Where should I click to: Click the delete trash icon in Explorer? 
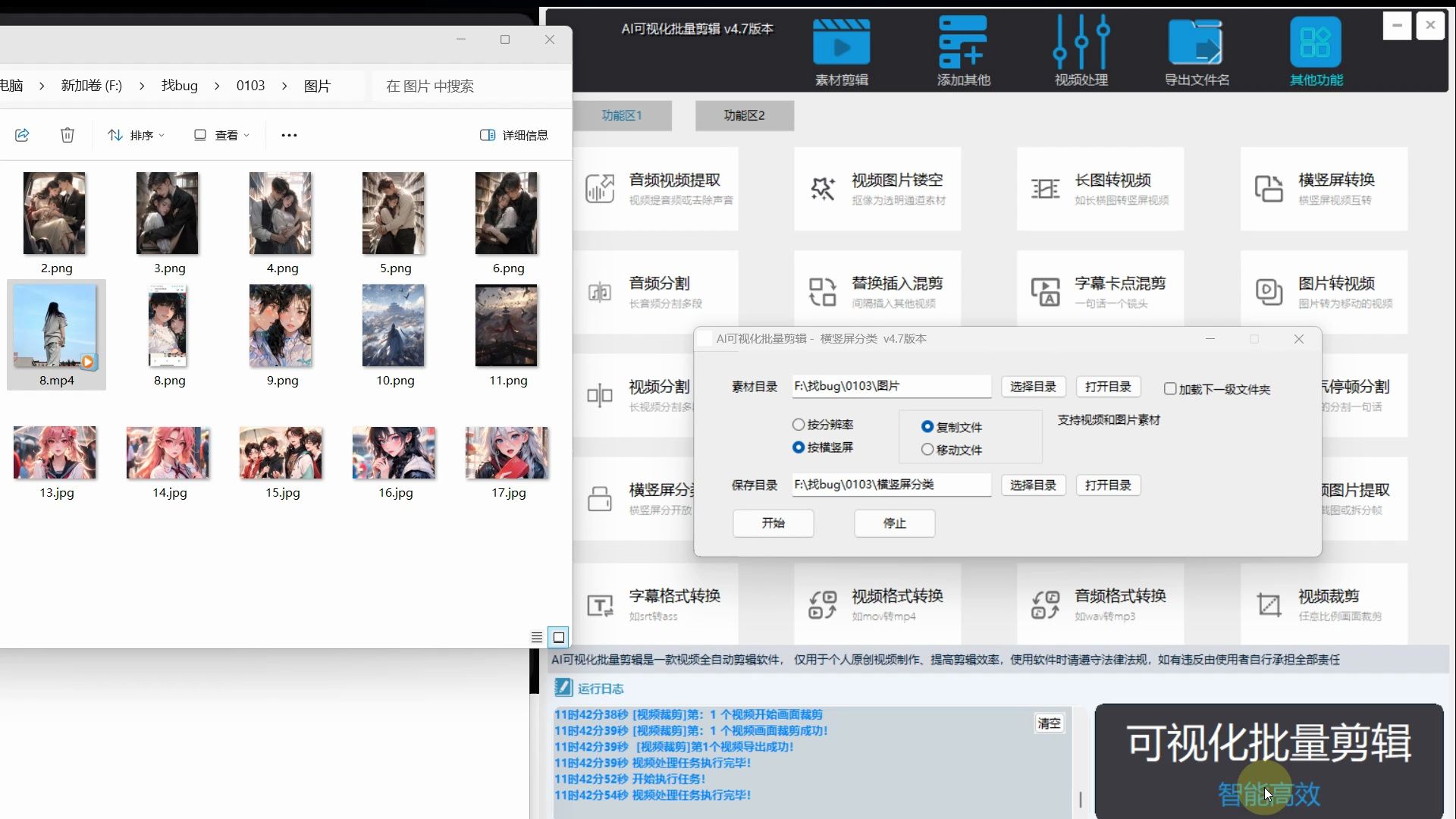coord(67,135)
